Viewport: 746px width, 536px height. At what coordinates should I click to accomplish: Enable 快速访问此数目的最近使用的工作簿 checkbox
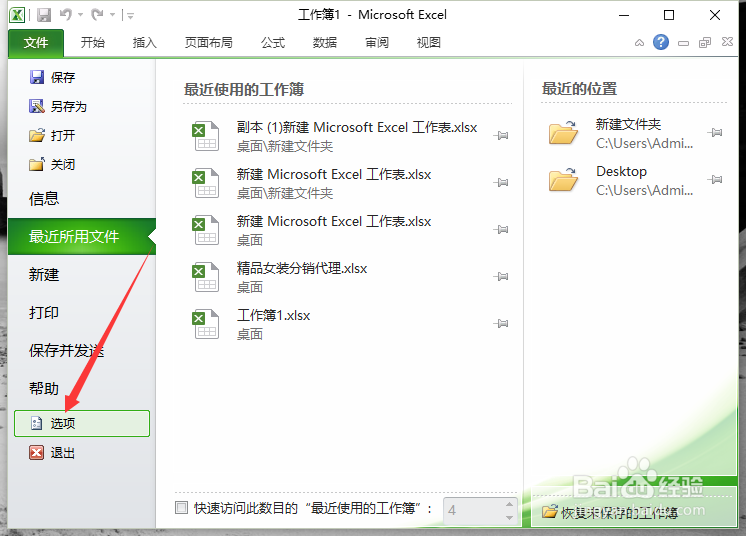click(181, 508)
